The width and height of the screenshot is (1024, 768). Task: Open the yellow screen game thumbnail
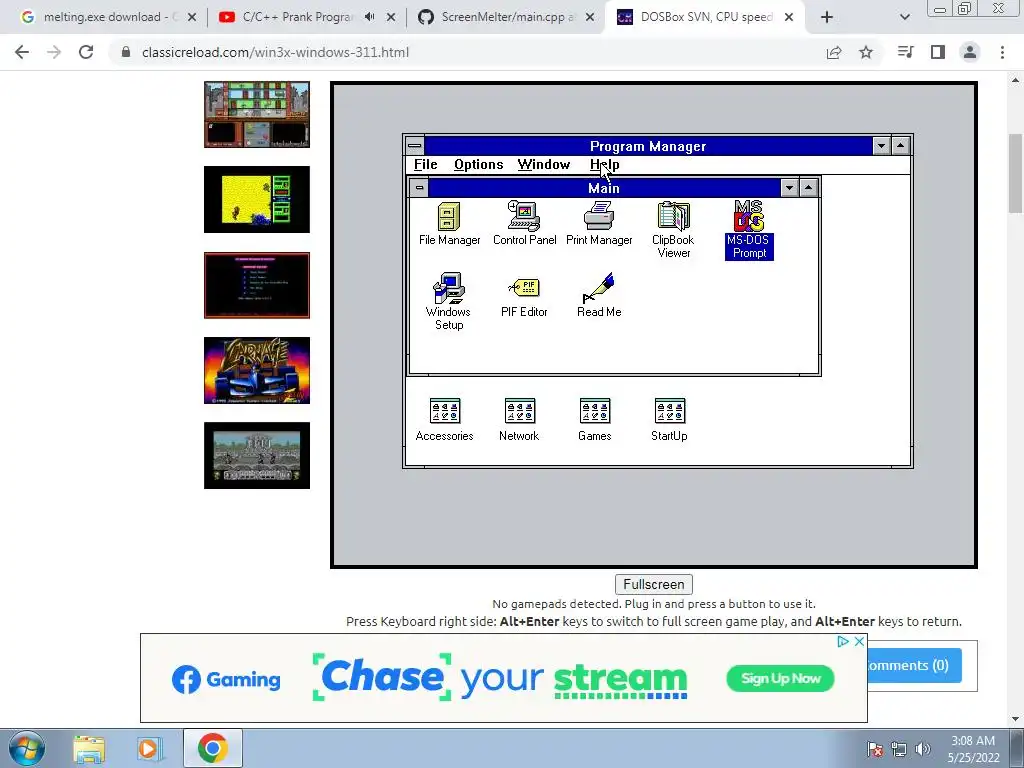point(257,199)
